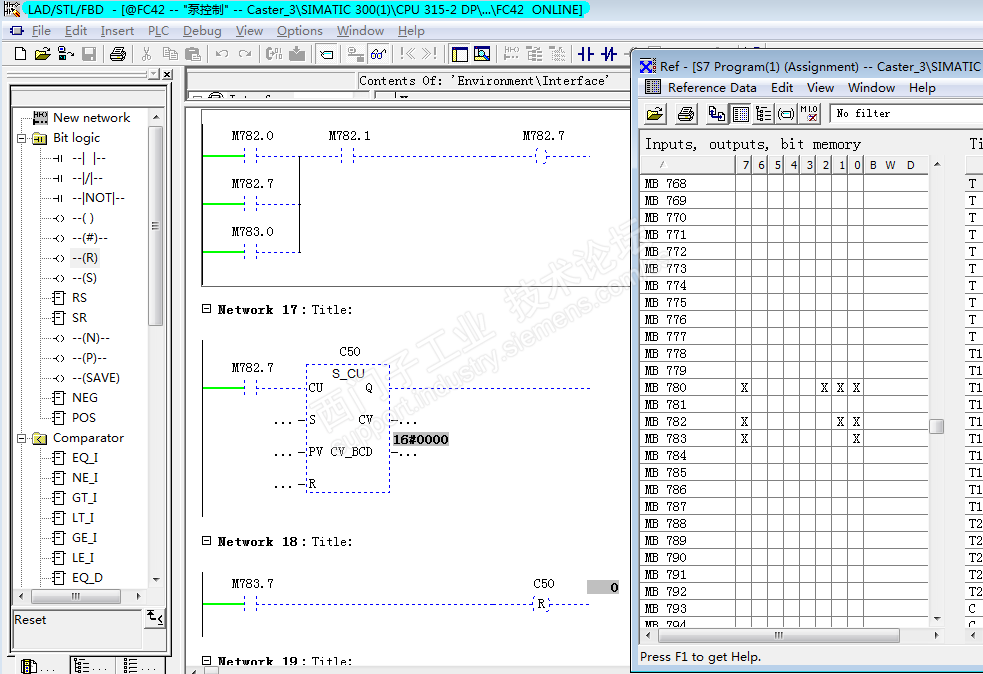
Task: Show Addresses Without Symbols icon in Ref window
Action: pos(809,113)
